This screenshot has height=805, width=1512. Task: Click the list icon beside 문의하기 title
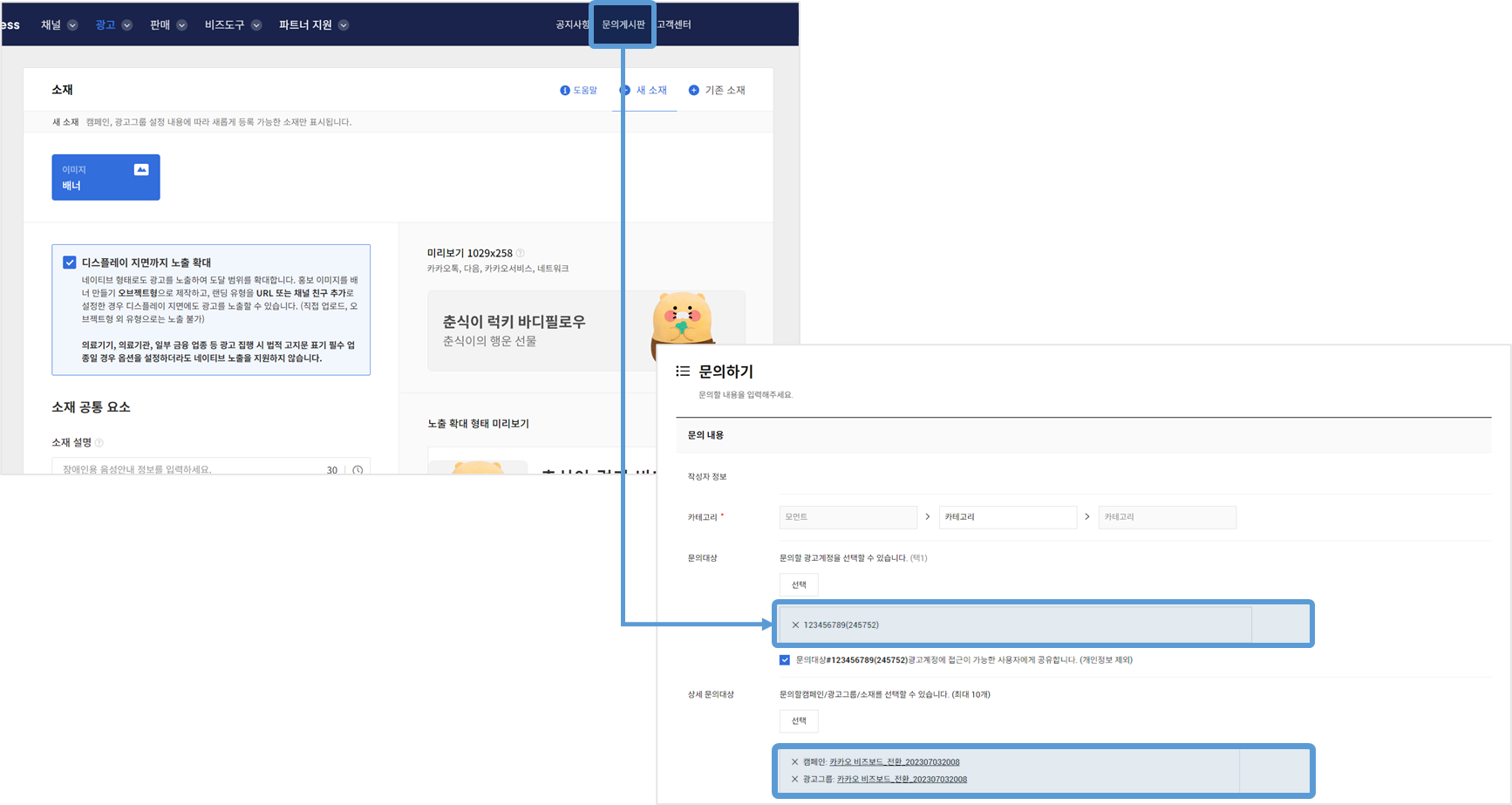coord(683,372)
